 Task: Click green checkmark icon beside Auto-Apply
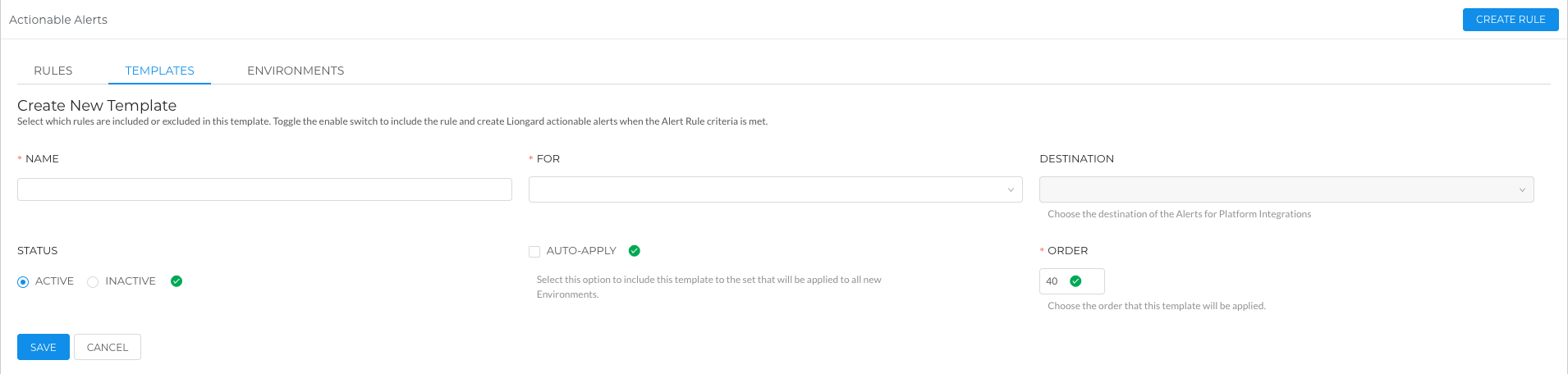coord(634,251)
